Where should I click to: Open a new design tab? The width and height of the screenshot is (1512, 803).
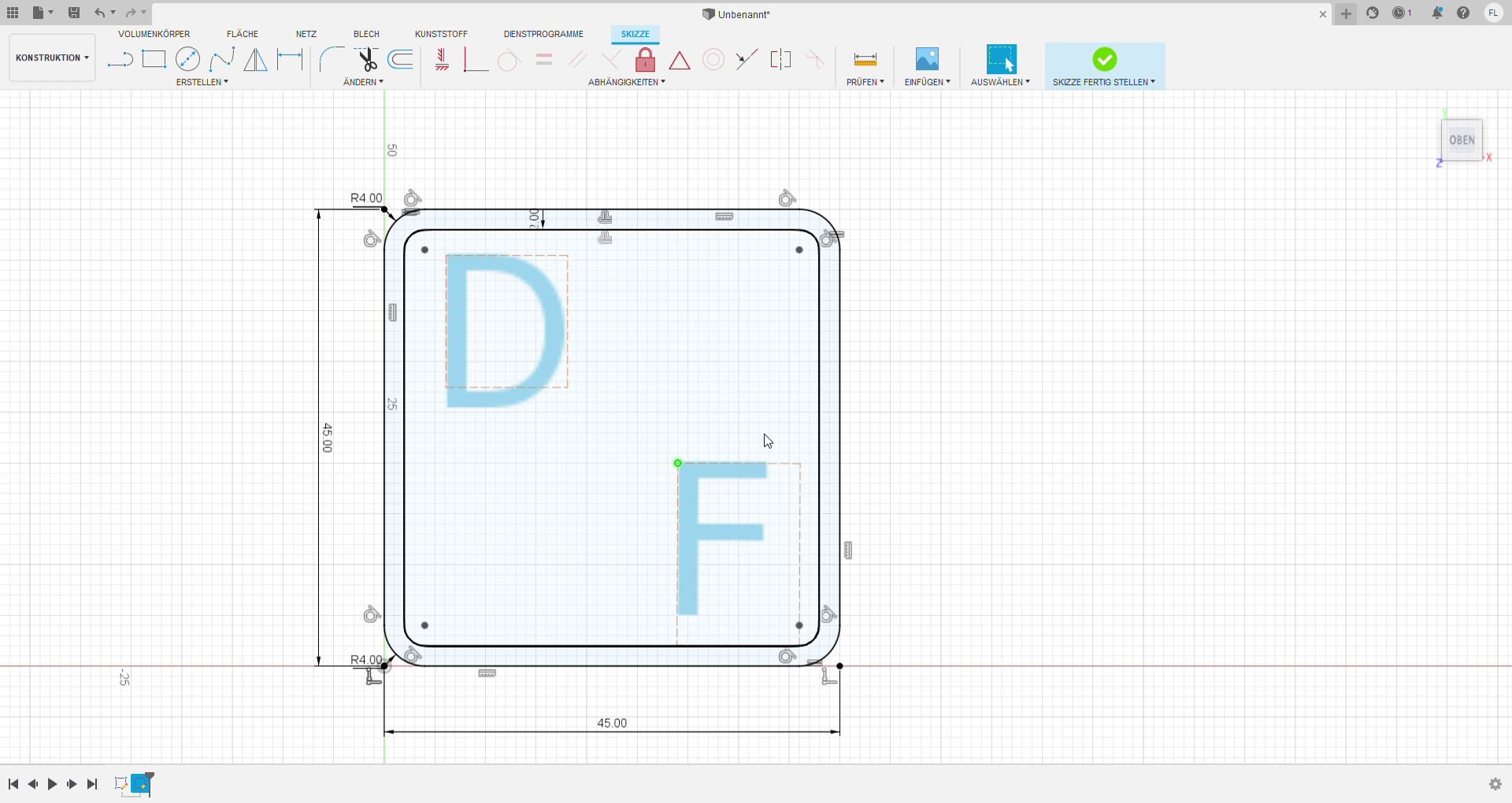coord(1346,13)
